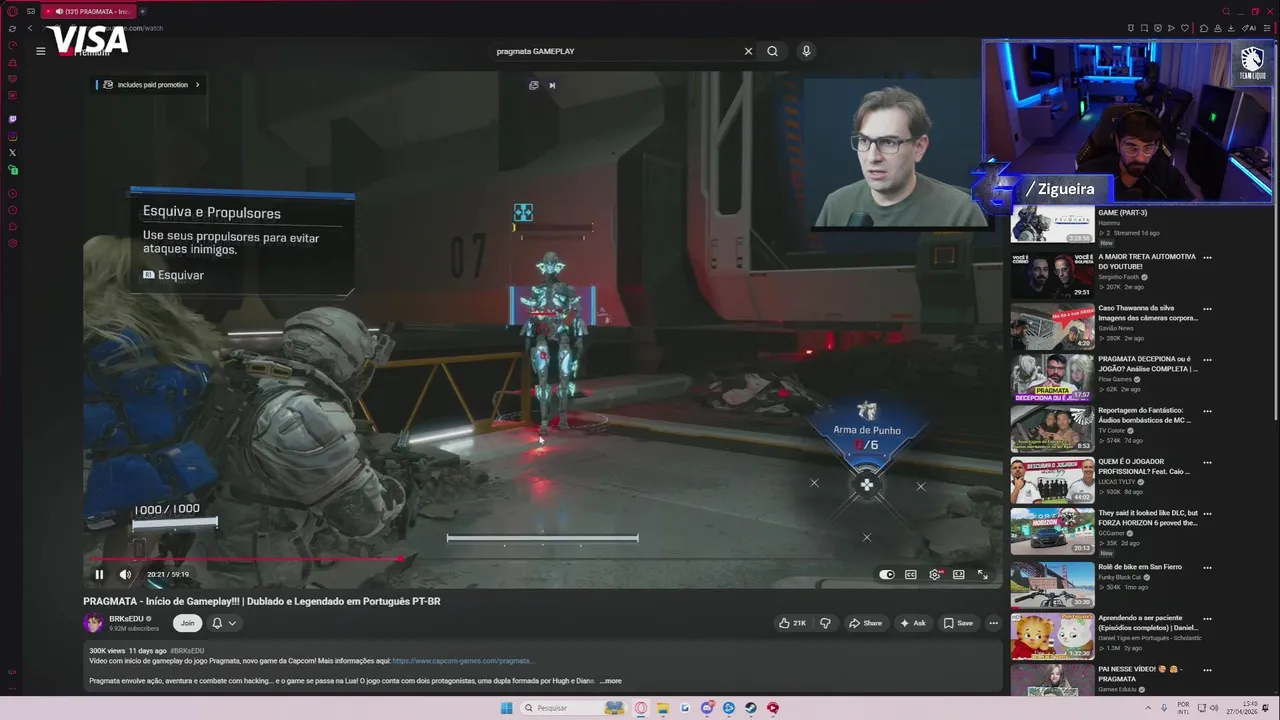Viewport: 1280px width, 720px height.
Task: Switch to theater mode
Action: [958, 574]
